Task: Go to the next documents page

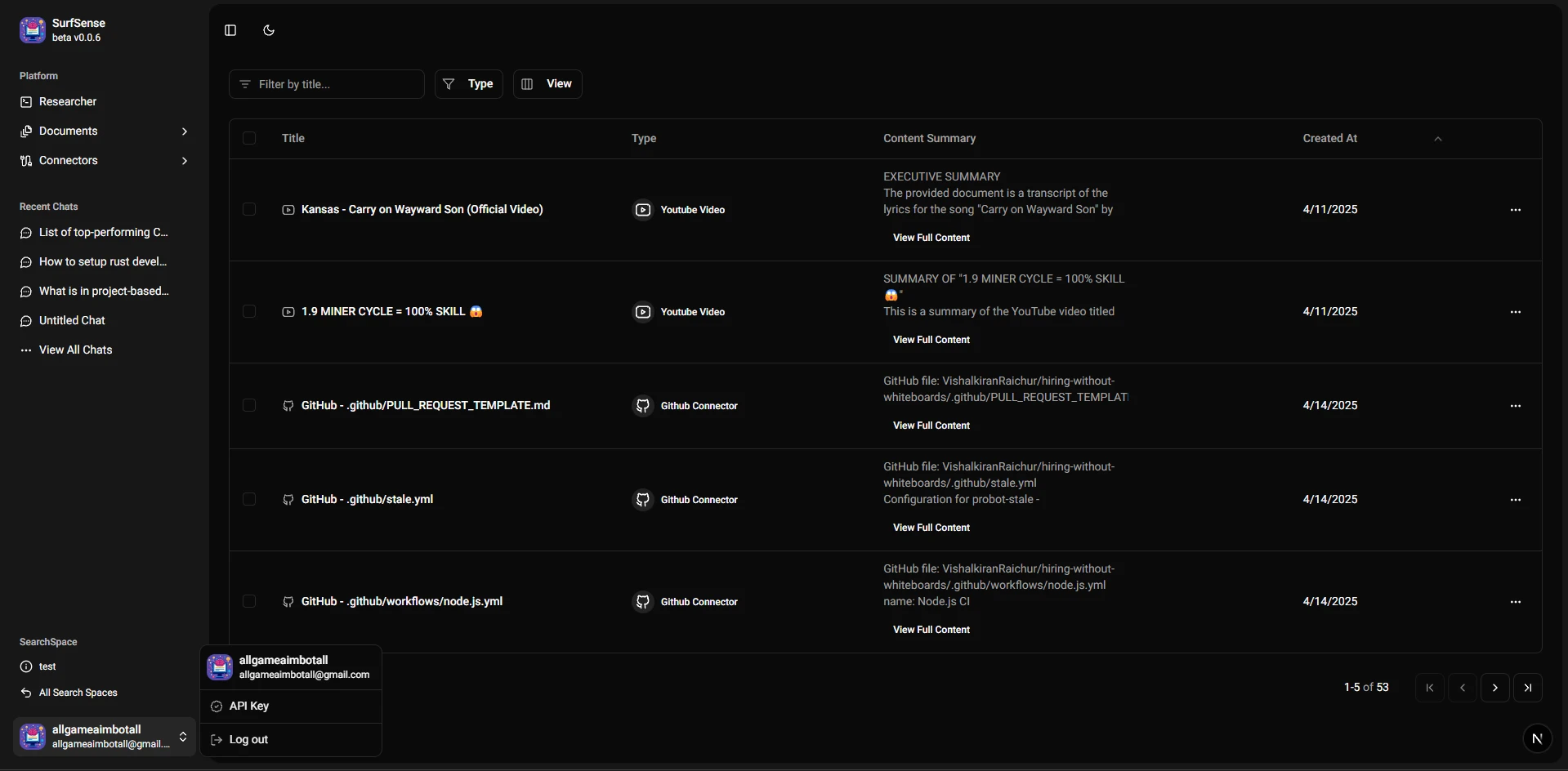Action: 1494,688
